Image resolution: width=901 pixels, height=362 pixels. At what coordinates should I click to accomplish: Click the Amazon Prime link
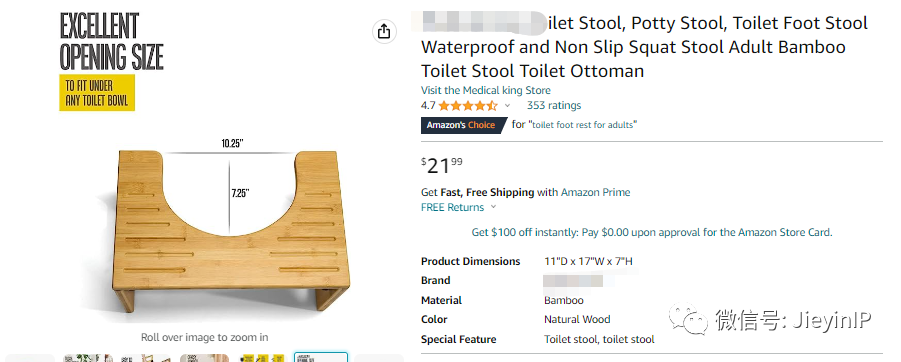[x=595, y=192]
